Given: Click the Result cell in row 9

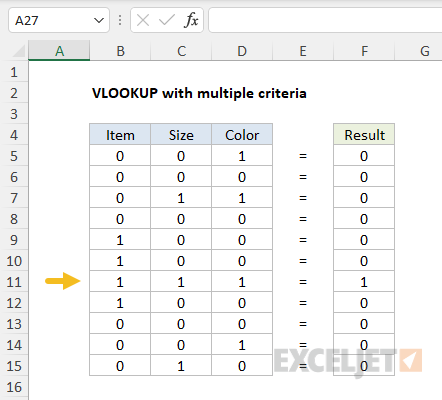Looking at the screenshot, I should 364,240.
